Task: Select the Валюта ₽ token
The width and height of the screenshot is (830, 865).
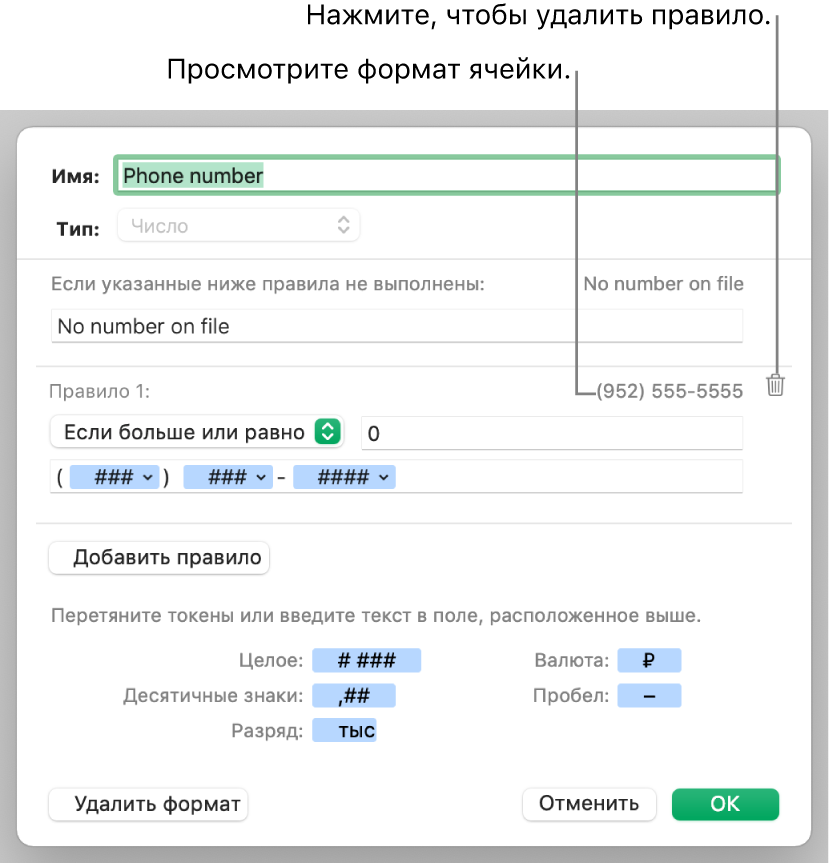Action: coord(649,660)
